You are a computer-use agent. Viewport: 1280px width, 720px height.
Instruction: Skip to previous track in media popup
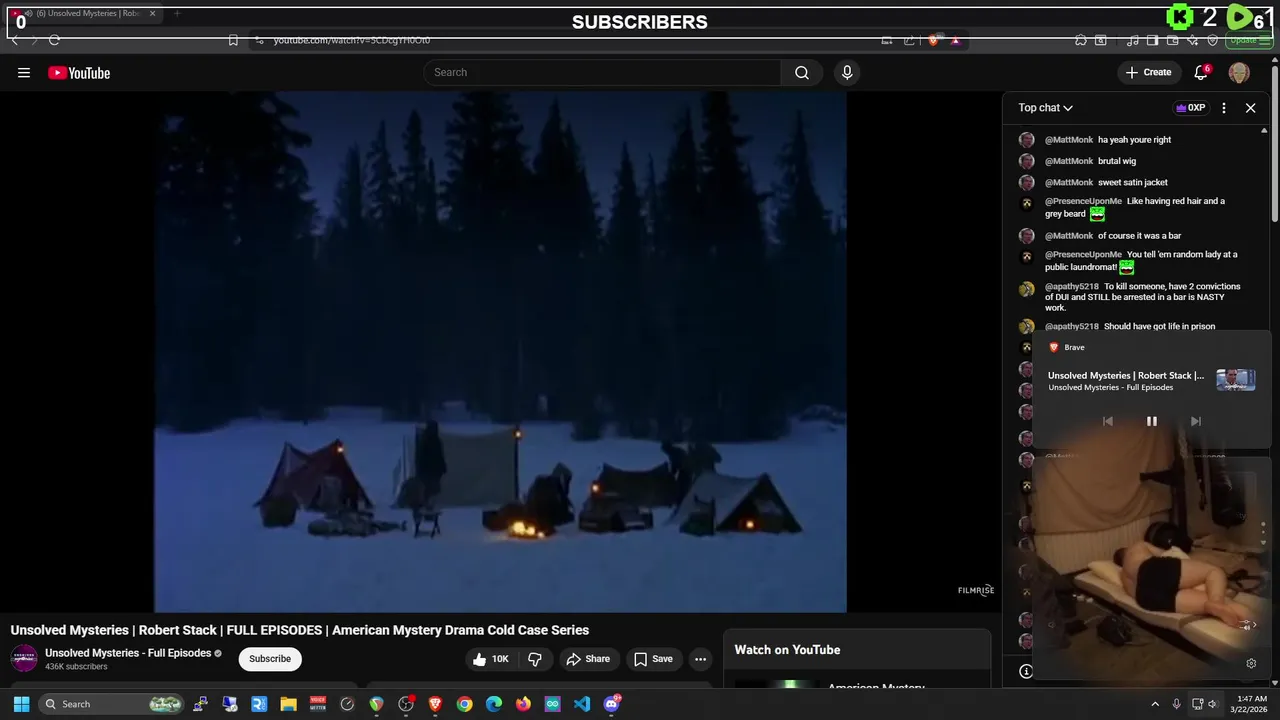click(1107, 421)
